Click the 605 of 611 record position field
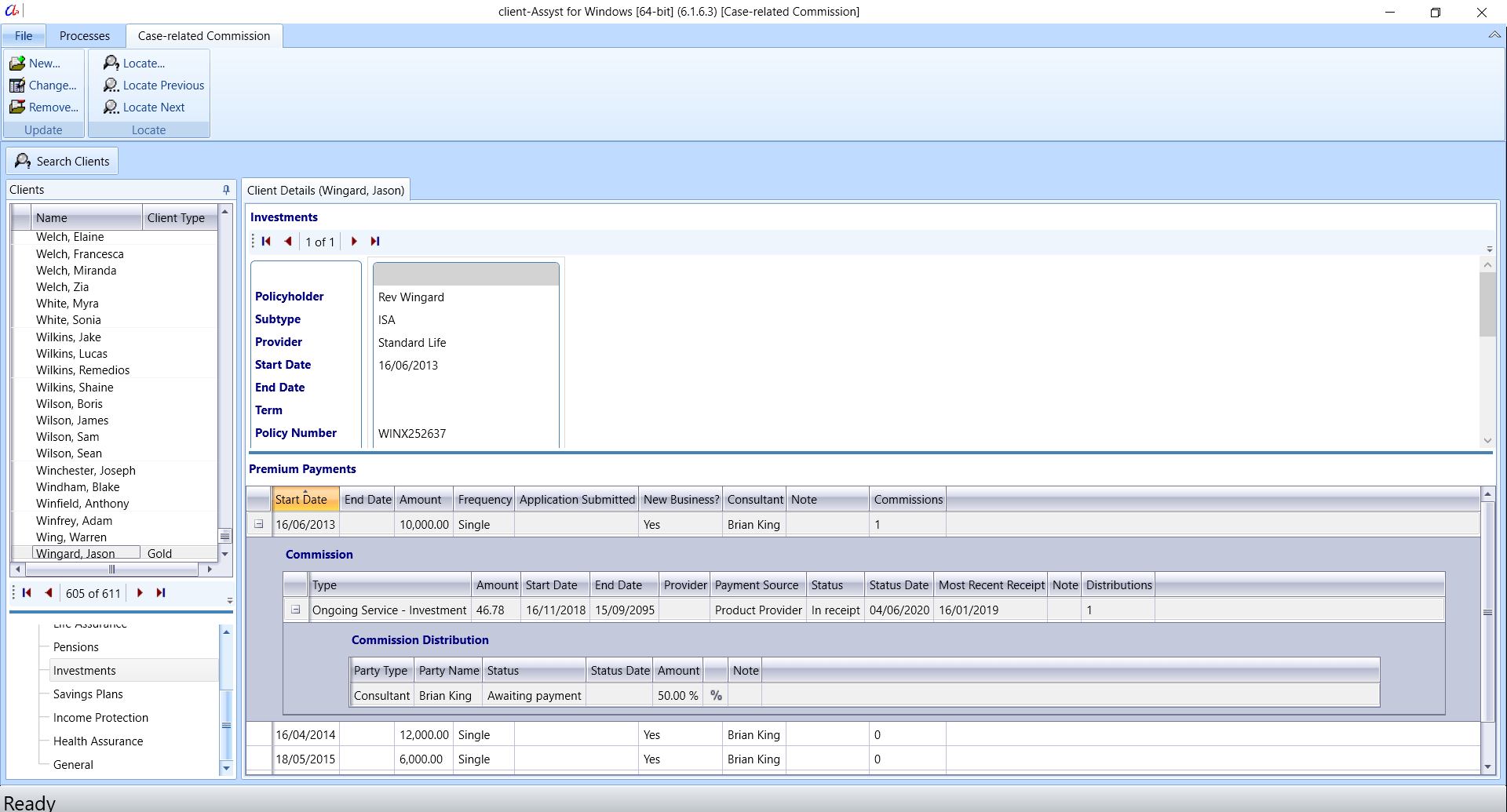This screenshot has width=1507, height=812. click(93, 593)
